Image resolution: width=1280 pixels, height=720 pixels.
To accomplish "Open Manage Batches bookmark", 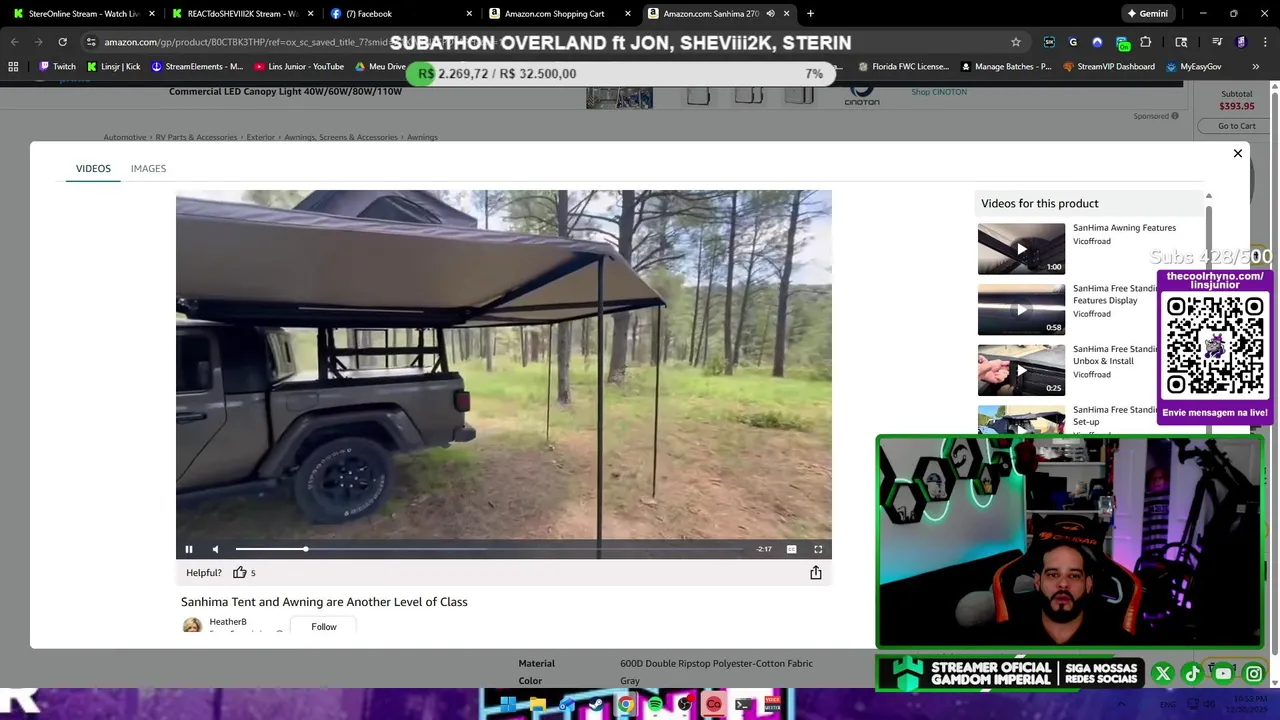I will click(1006, 67).
